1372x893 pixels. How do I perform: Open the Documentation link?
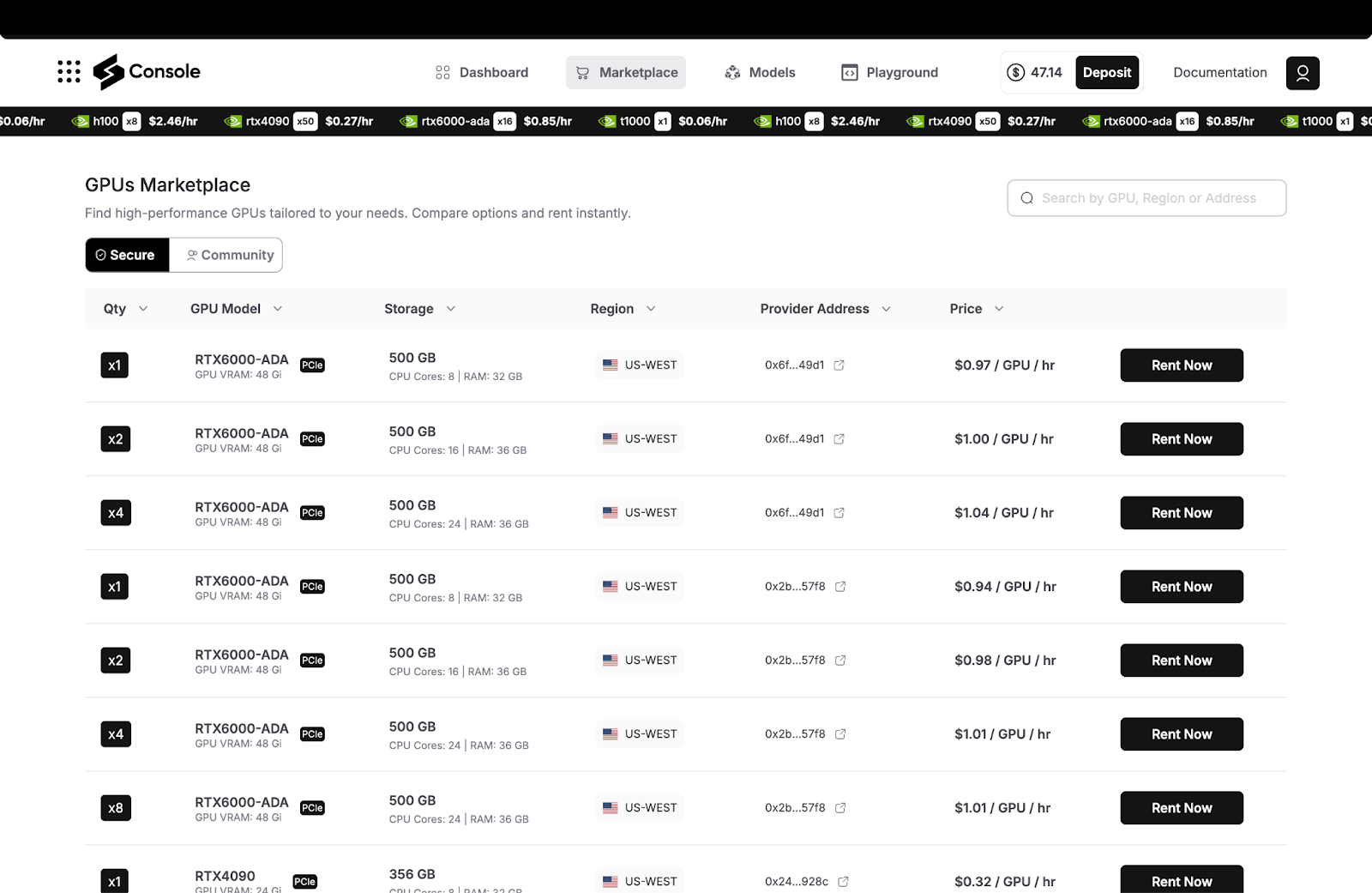click(x=1219, y=73)
